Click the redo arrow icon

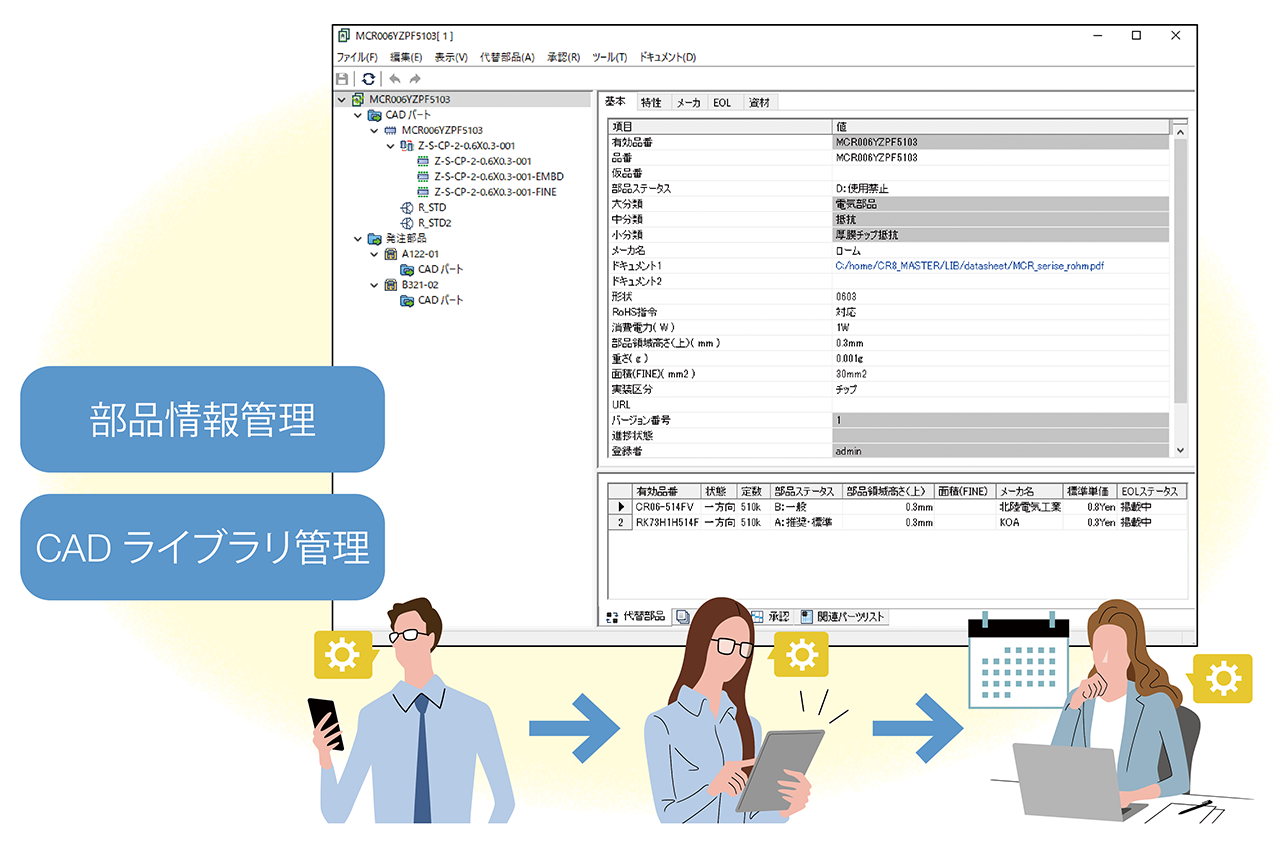415,79
